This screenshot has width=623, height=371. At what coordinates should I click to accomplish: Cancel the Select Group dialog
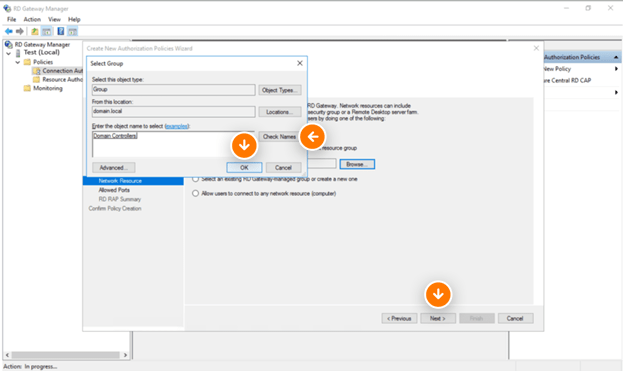point(283,168)
